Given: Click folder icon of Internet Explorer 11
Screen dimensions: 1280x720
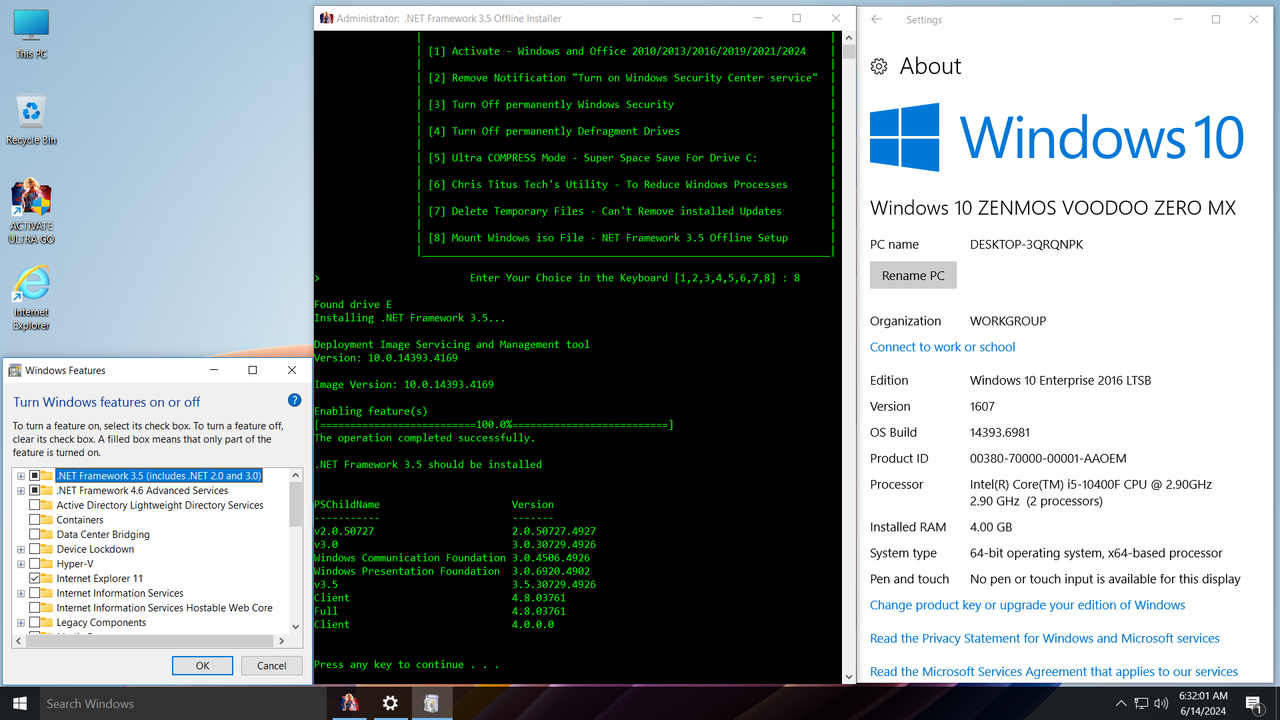Looking at the screenshot, I should [48, 578].
